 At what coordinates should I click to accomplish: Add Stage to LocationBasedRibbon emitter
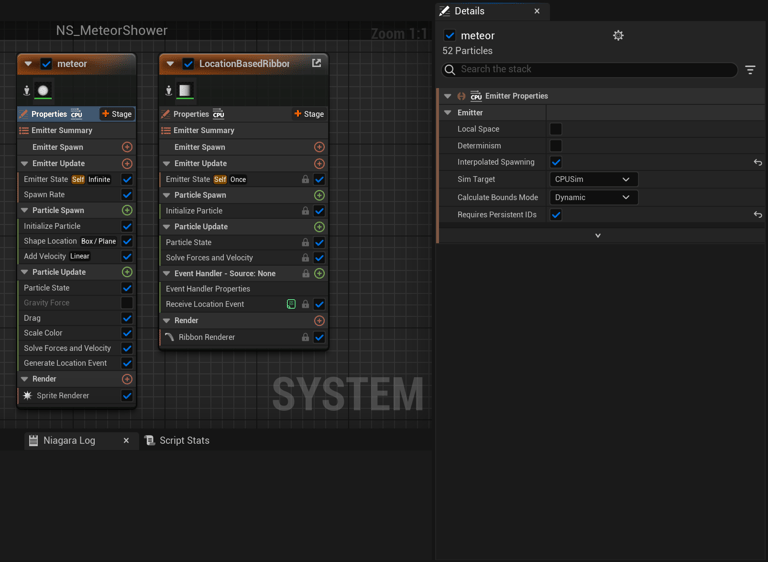coord(309,114)
